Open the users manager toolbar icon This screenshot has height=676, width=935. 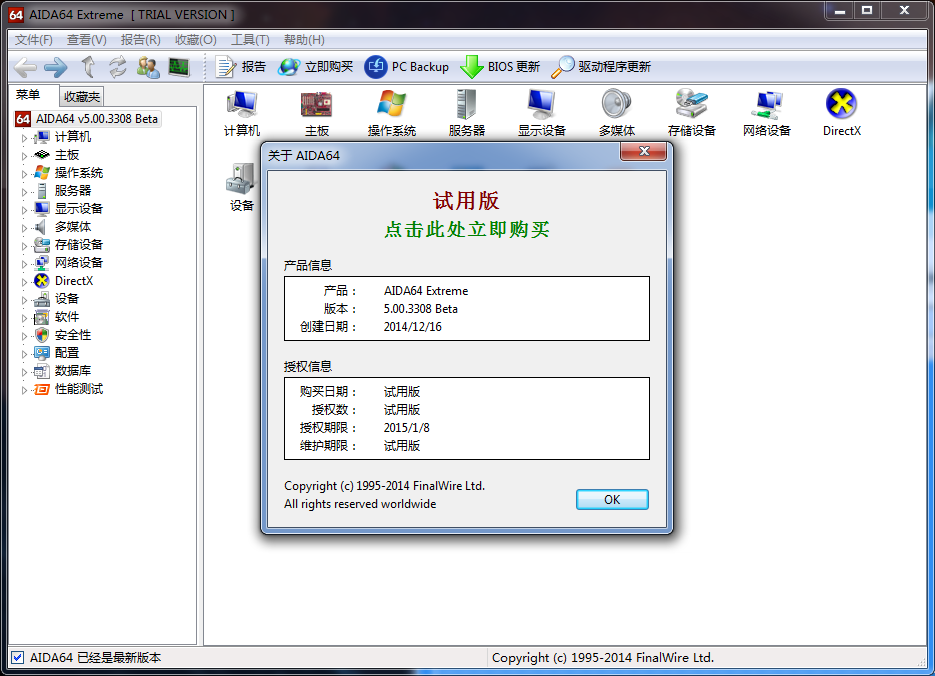(x=148, y=67)
